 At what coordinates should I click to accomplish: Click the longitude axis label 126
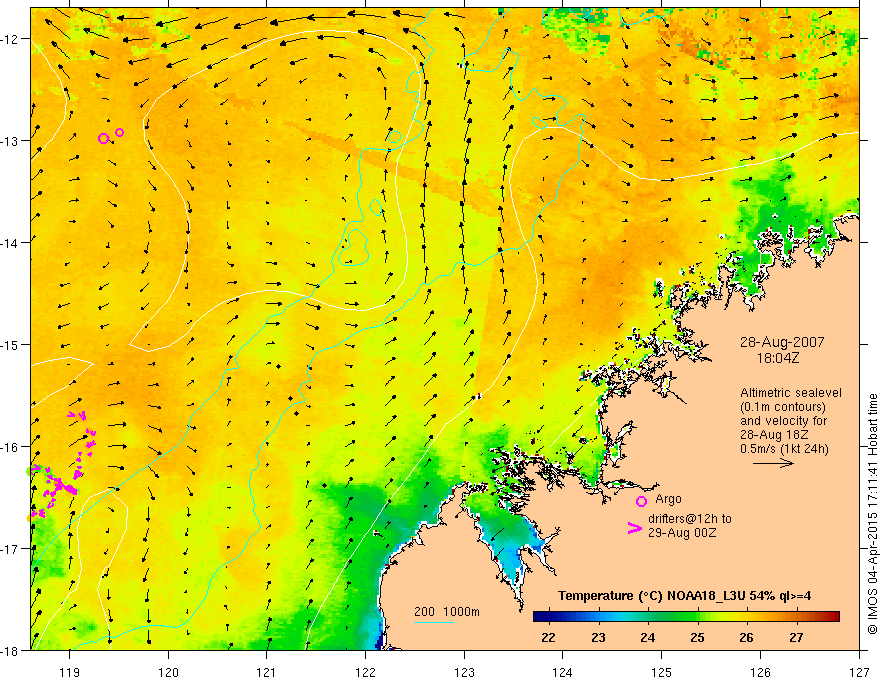coord(760,672)
